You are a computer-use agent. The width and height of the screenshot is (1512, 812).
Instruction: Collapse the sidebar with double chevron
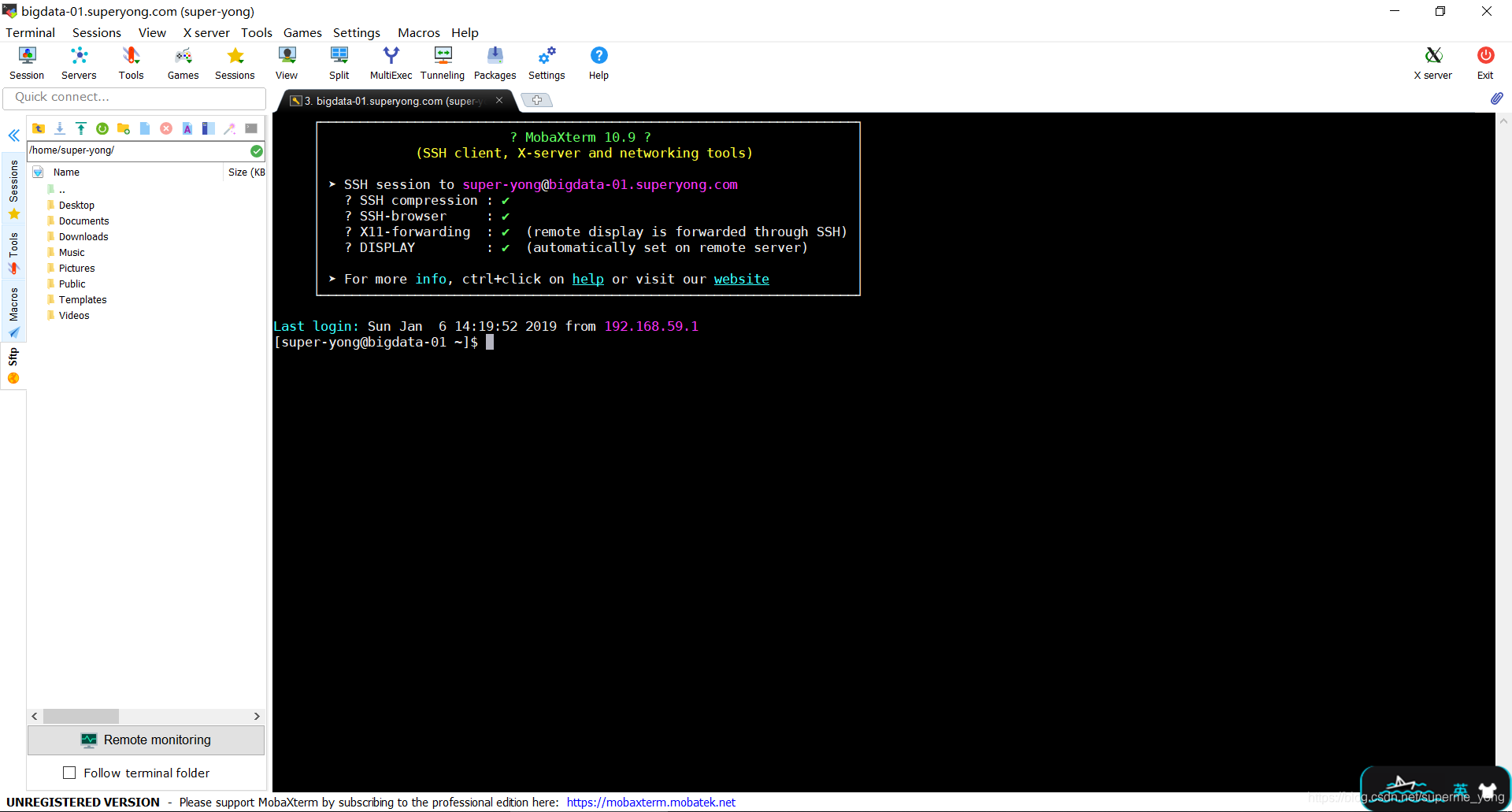(x=14, y=135)
